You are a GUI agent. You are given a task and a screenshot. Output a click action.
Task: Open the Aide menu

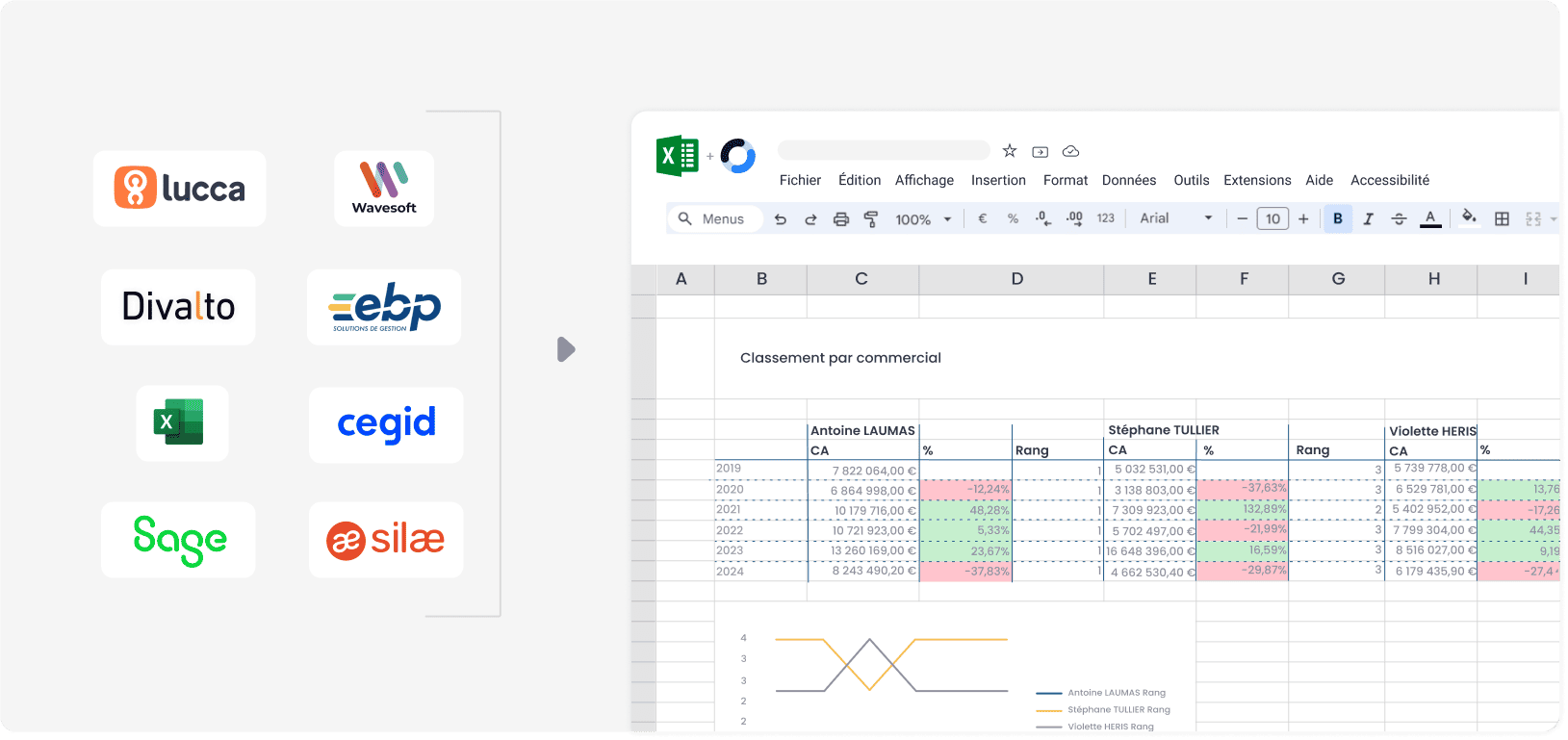[1320, 180]
